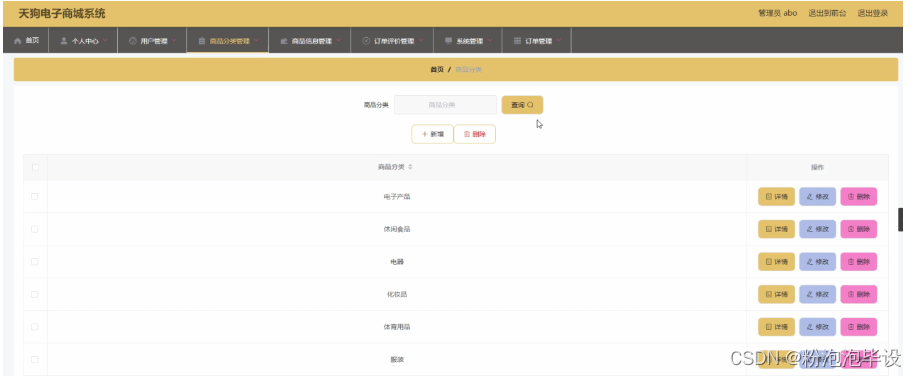Click the 删除 button above the table

click(x=474, y=134)
